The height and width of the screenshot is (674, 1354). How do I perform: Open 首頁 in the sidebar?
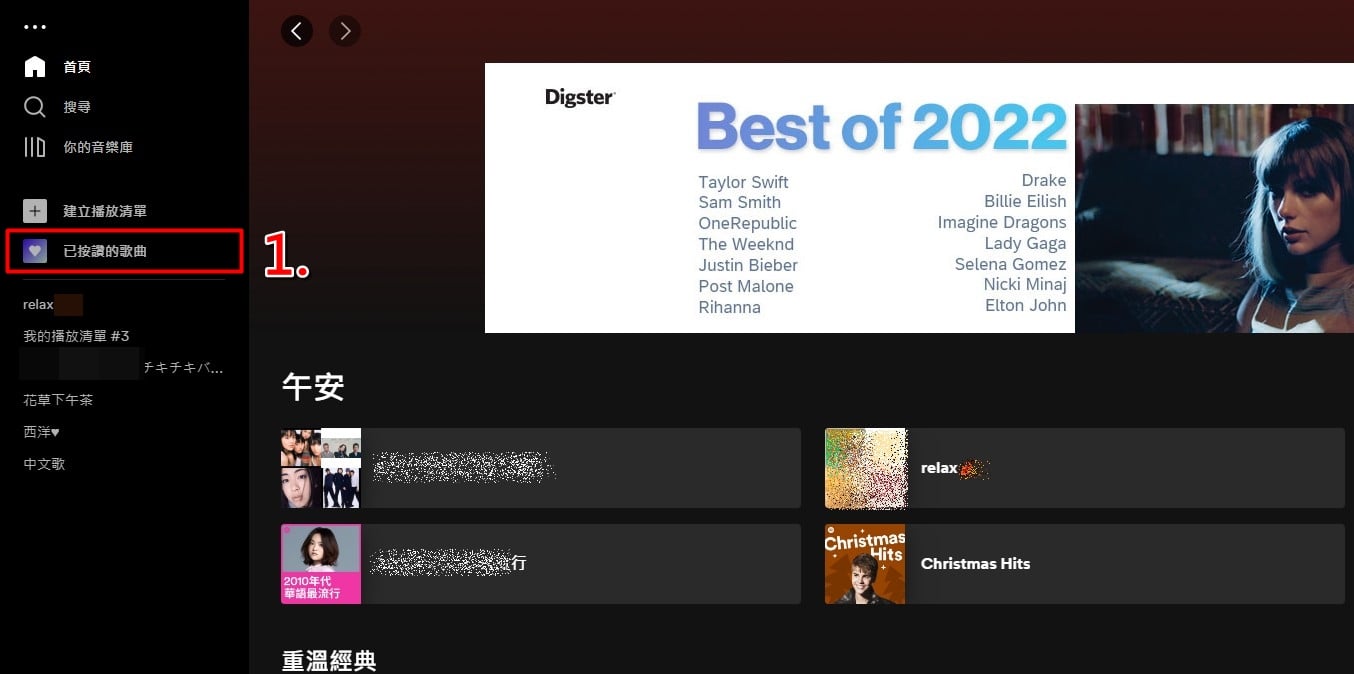[x=77, y=67]
